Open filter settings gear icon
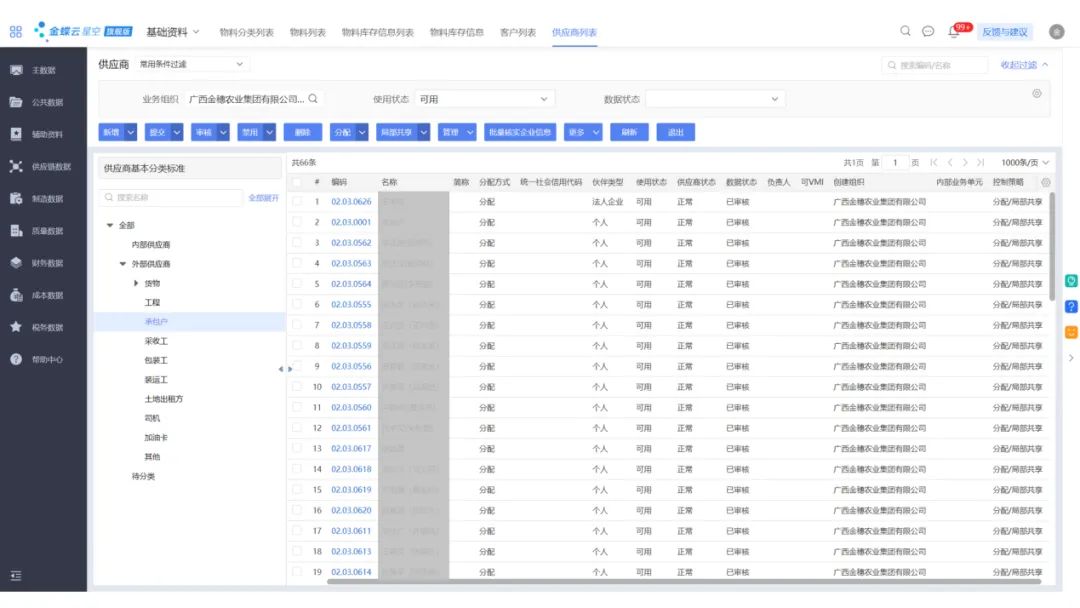This screenshot has height=608, width=1080. [1037, 94]
